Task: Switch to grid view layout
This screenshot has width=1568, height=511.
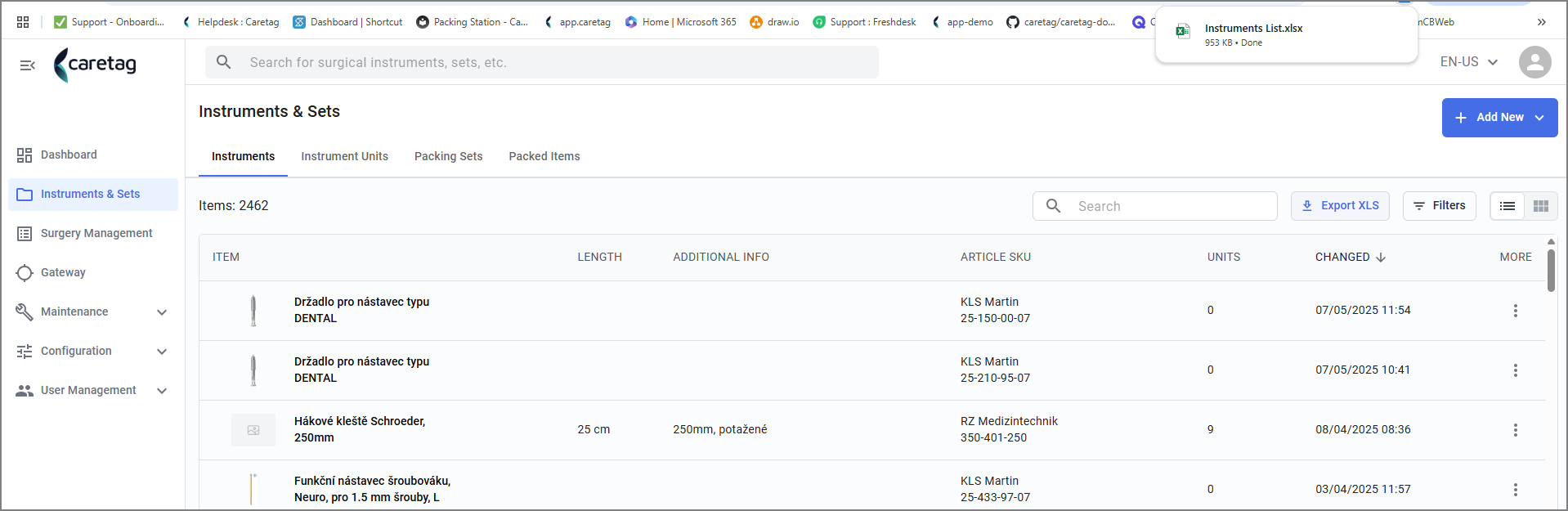Action: [x=1541, y=206]
